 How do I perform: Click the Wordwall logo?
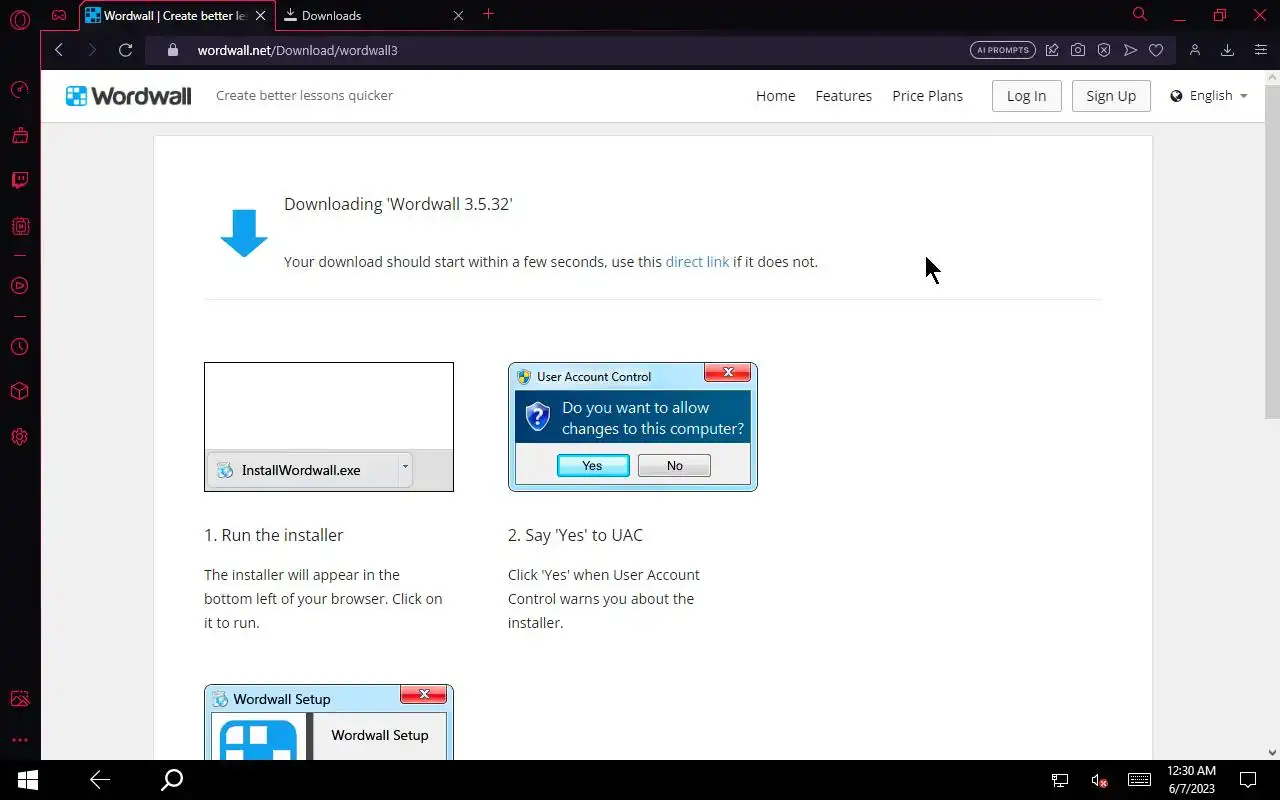(128, 96)
